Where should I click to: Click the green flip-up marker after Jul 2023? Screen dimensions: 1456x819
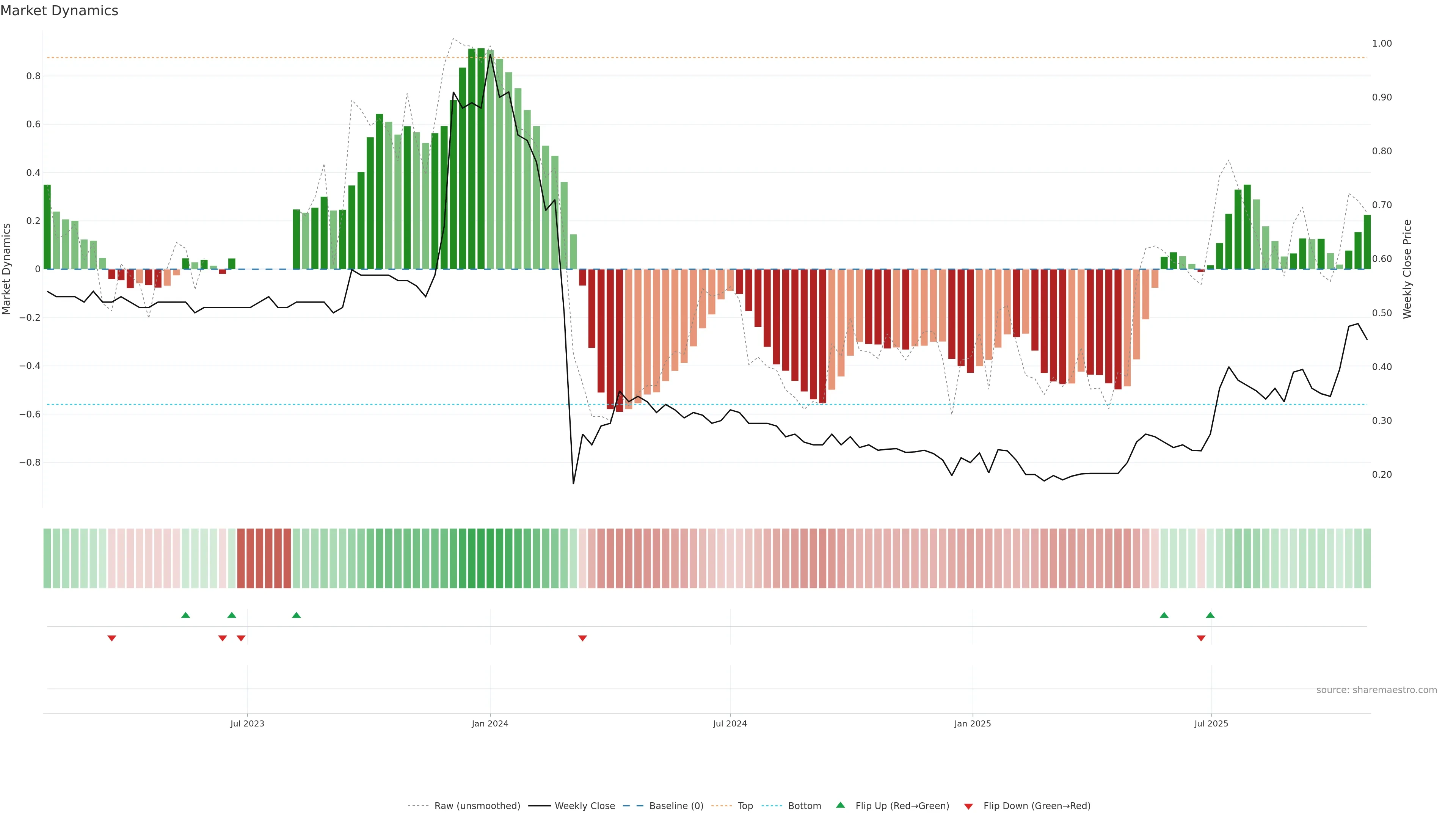[296, 615]
